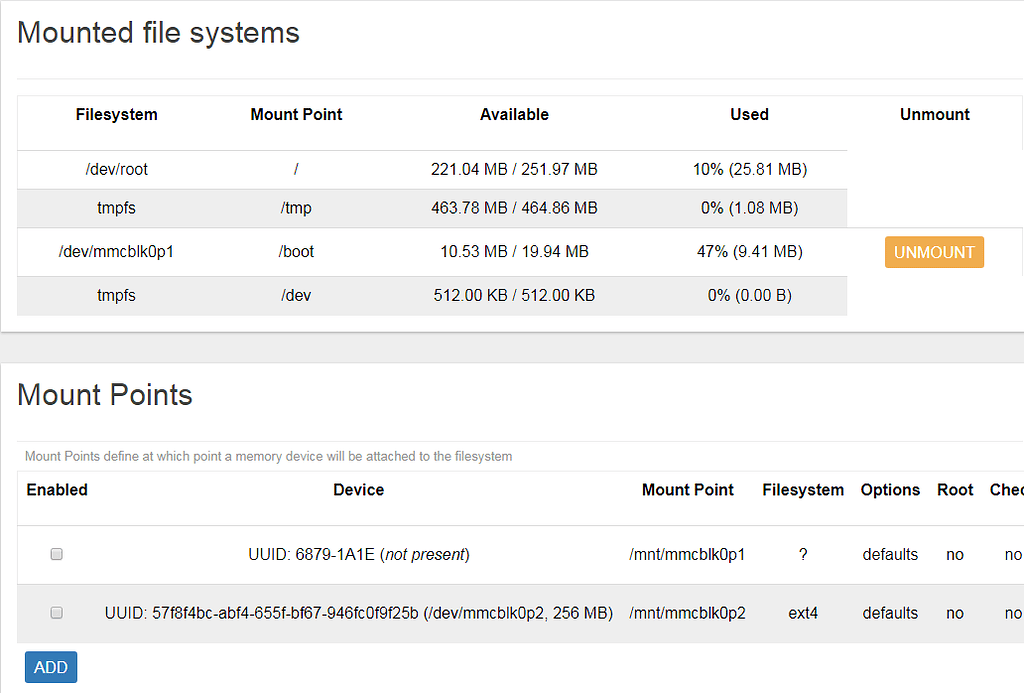
Task: Click the Filesystem column header
Action: point(116,115)
